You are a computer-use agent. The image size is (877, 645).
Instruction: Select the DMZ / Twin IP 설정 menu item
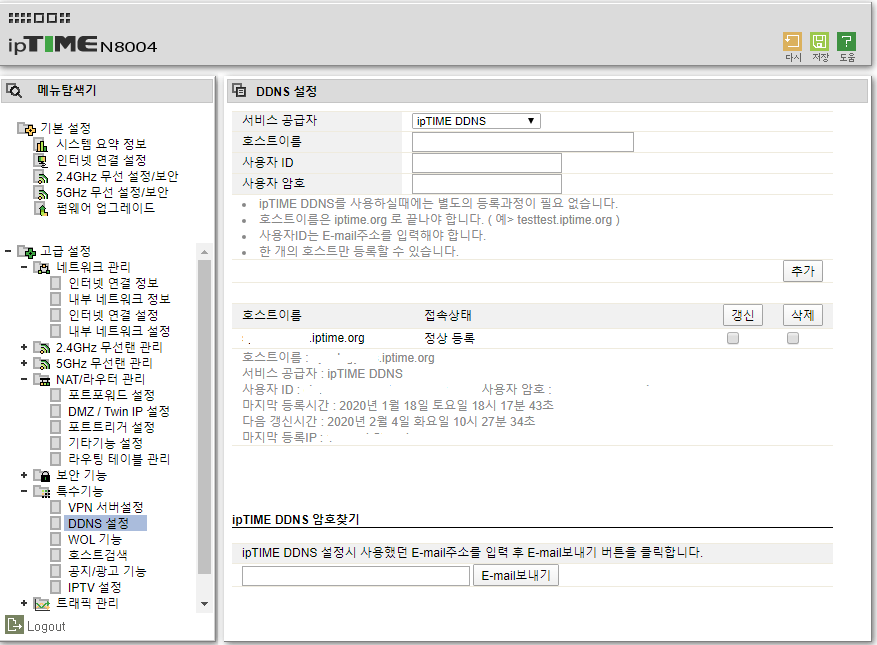pos(119,412)
